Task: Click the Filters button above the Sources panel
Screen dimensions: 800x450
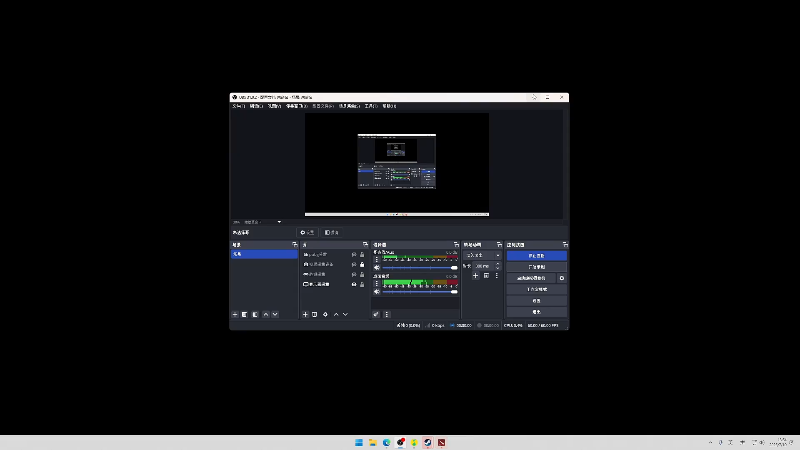Action: [332, 233]
